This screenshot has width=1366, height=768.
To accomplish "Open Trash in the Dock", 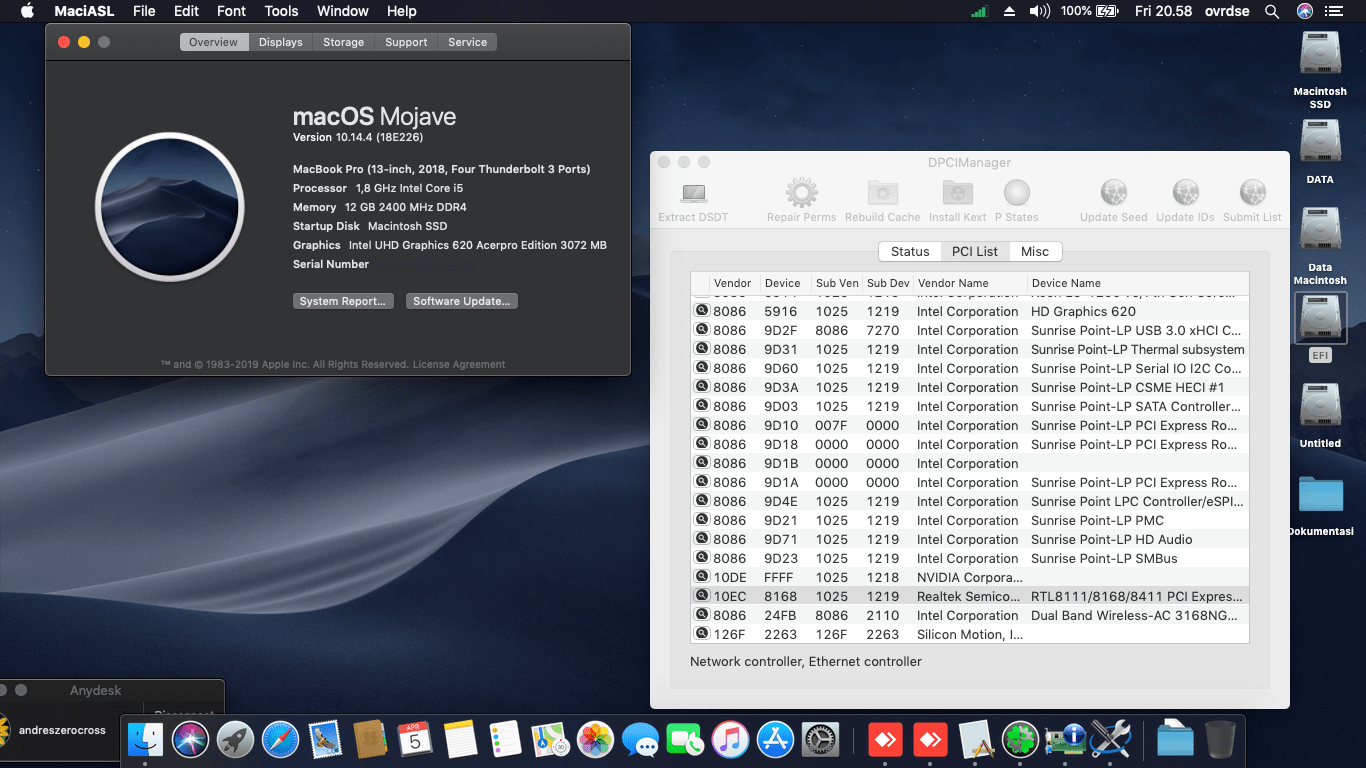I will pos(1220,740).
